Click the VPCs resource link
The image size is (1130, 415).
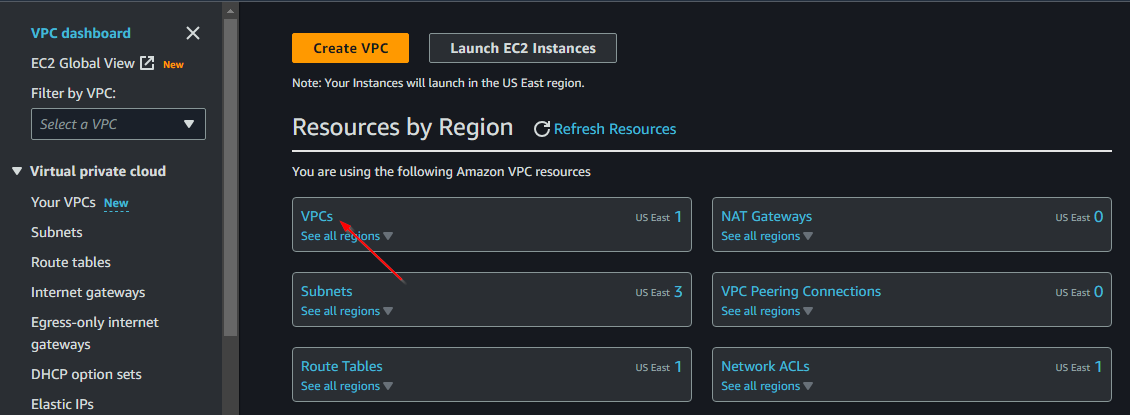[x=317, y=216]
